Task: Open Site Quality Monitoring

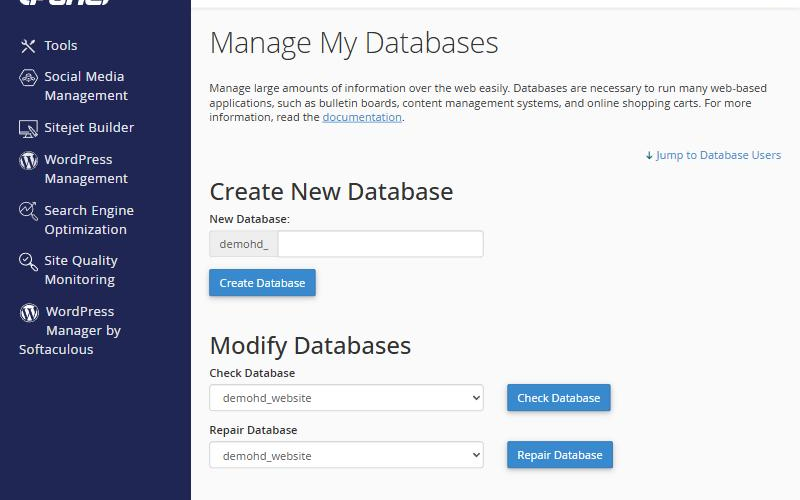Action: (x=81, y=270)
